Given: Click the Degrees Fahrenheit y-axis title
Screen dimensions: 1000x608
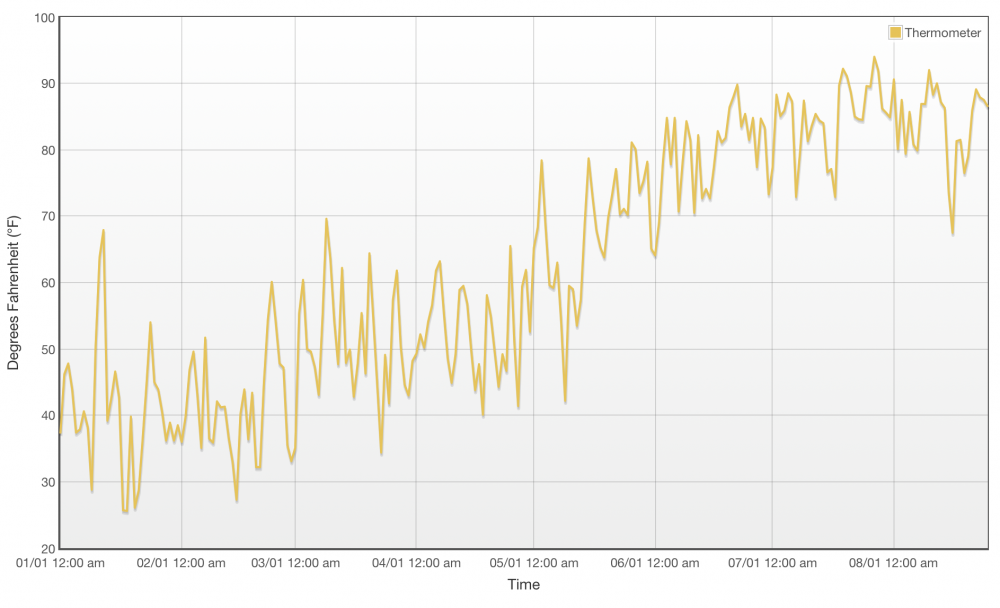Looking at the screenshot, I should click(13, 293).
